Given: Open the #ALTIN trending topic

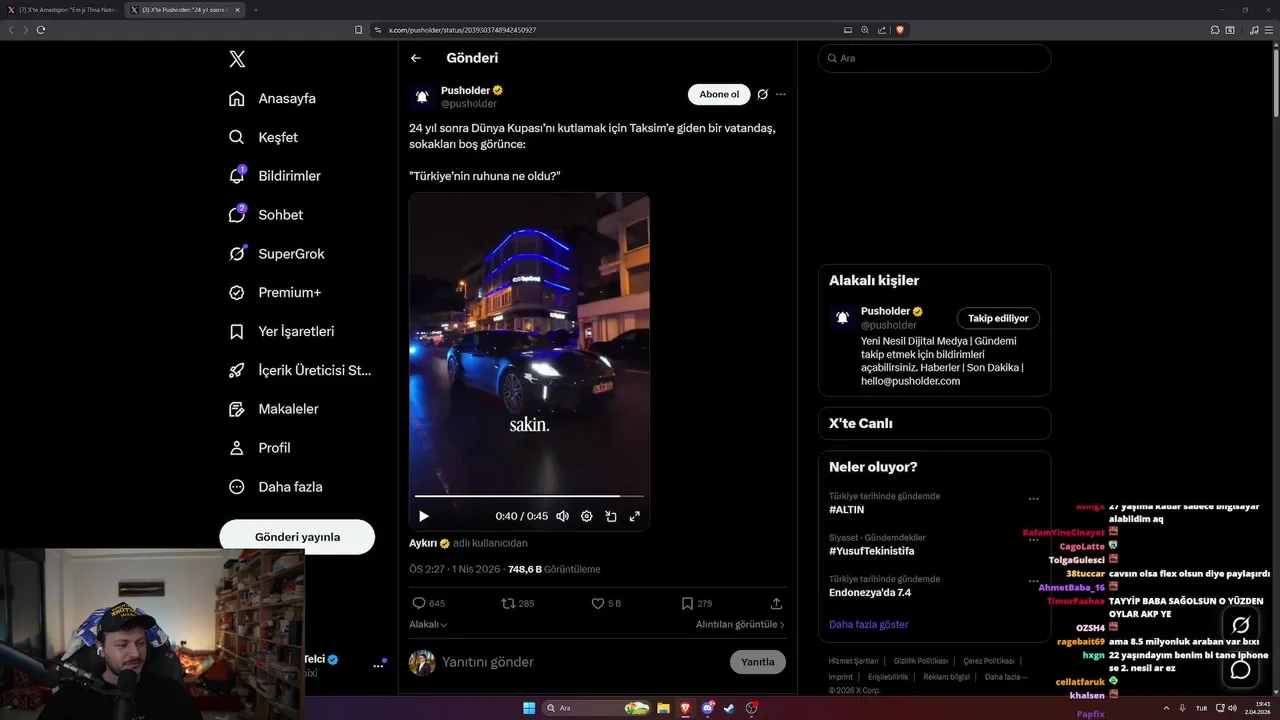Looking at the screenshot, I should [847, 510].
